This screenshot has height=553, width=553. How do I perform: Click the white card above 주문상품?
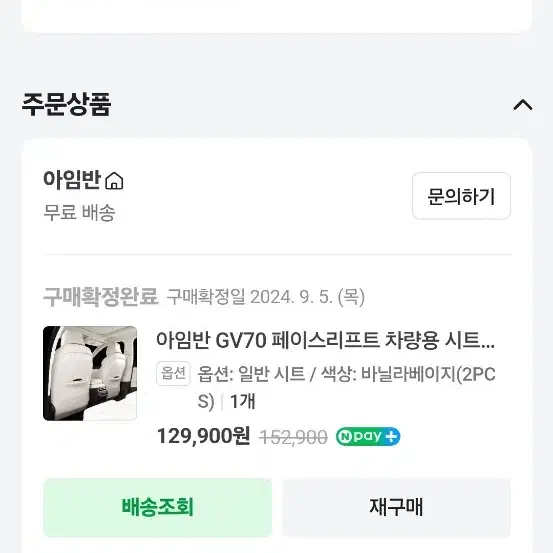277,16
